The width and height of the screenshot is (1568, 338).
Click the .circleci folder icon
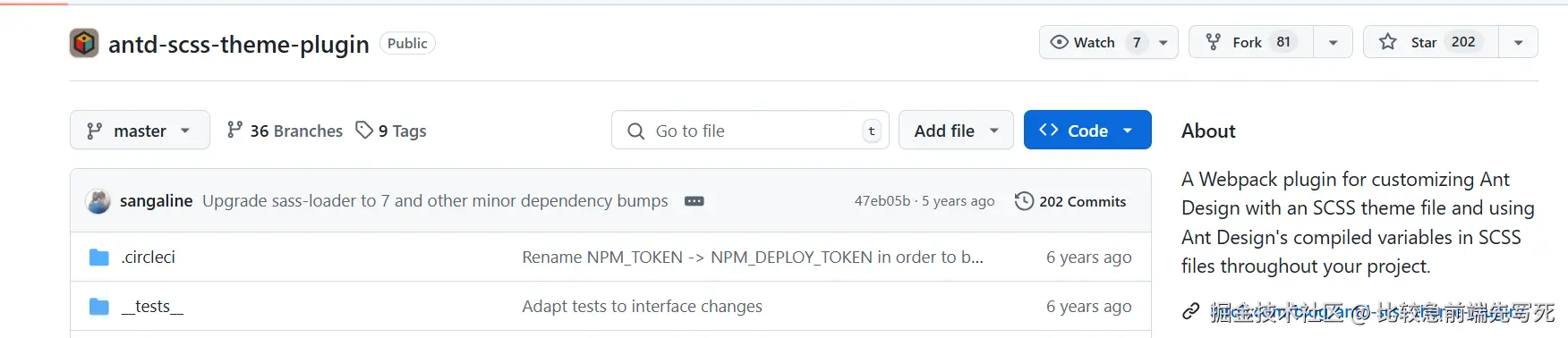click(99, 258)
